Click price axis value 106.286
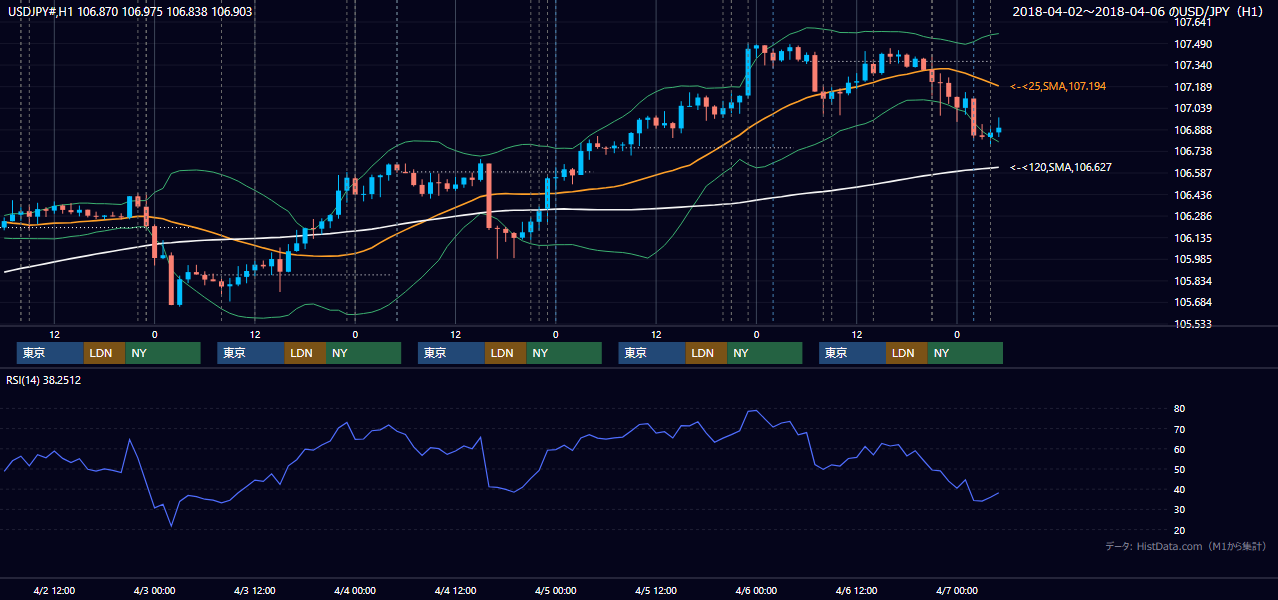Viewport: 1278px width, 600px height. pos(1194,216)
